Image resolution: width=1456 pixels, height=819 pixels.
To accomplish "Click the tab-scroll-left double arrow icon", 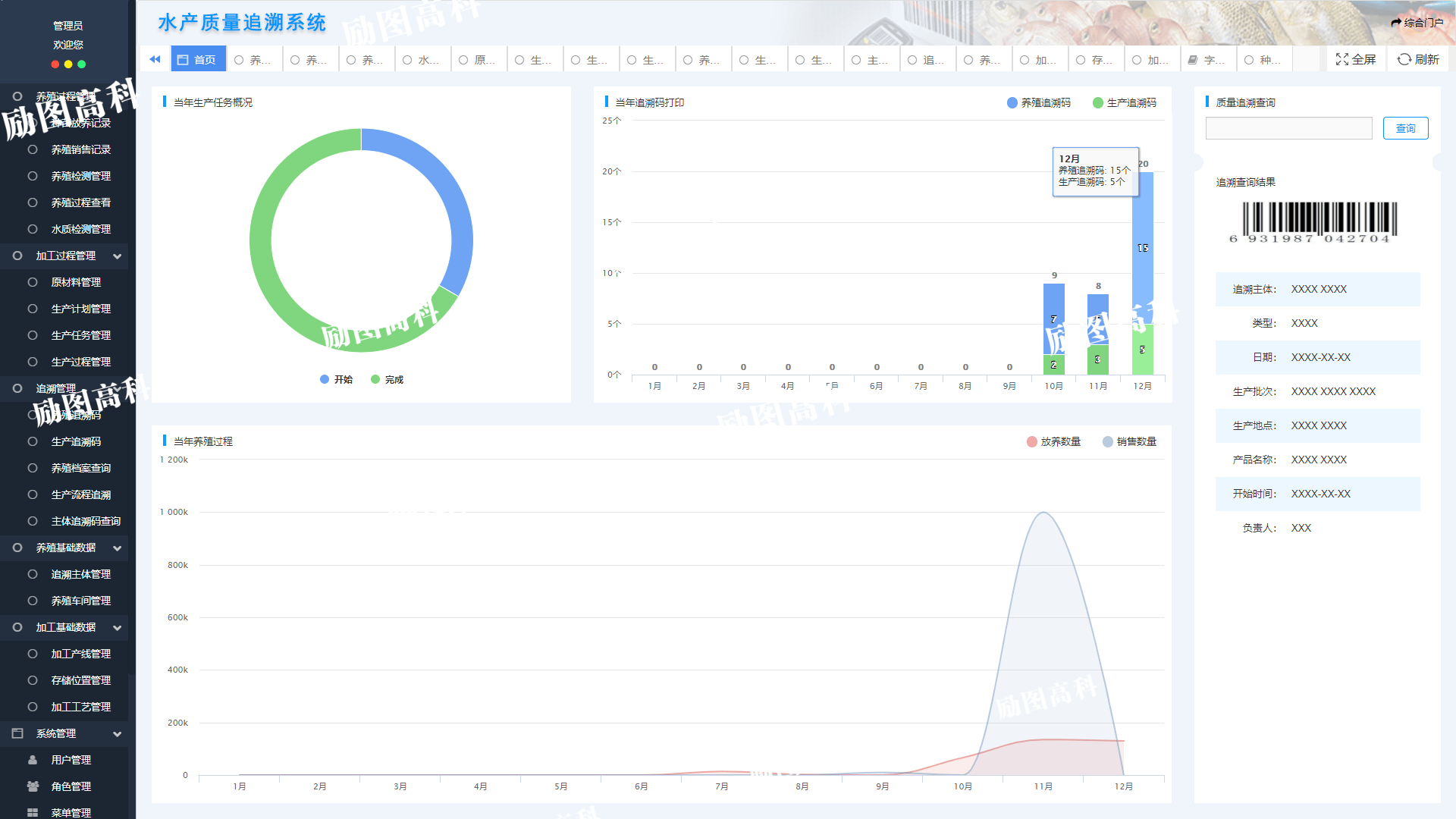I will coord(155,59).
